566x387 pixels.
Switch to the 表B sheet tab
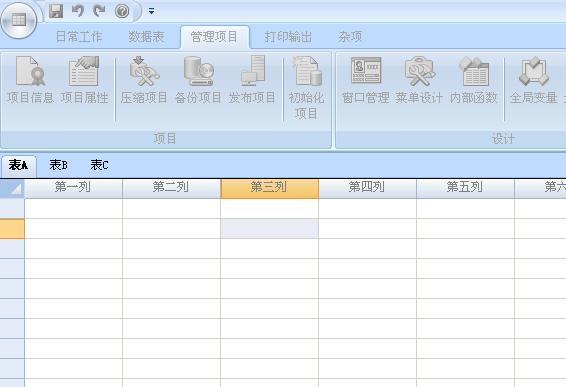tap(58, 165)
